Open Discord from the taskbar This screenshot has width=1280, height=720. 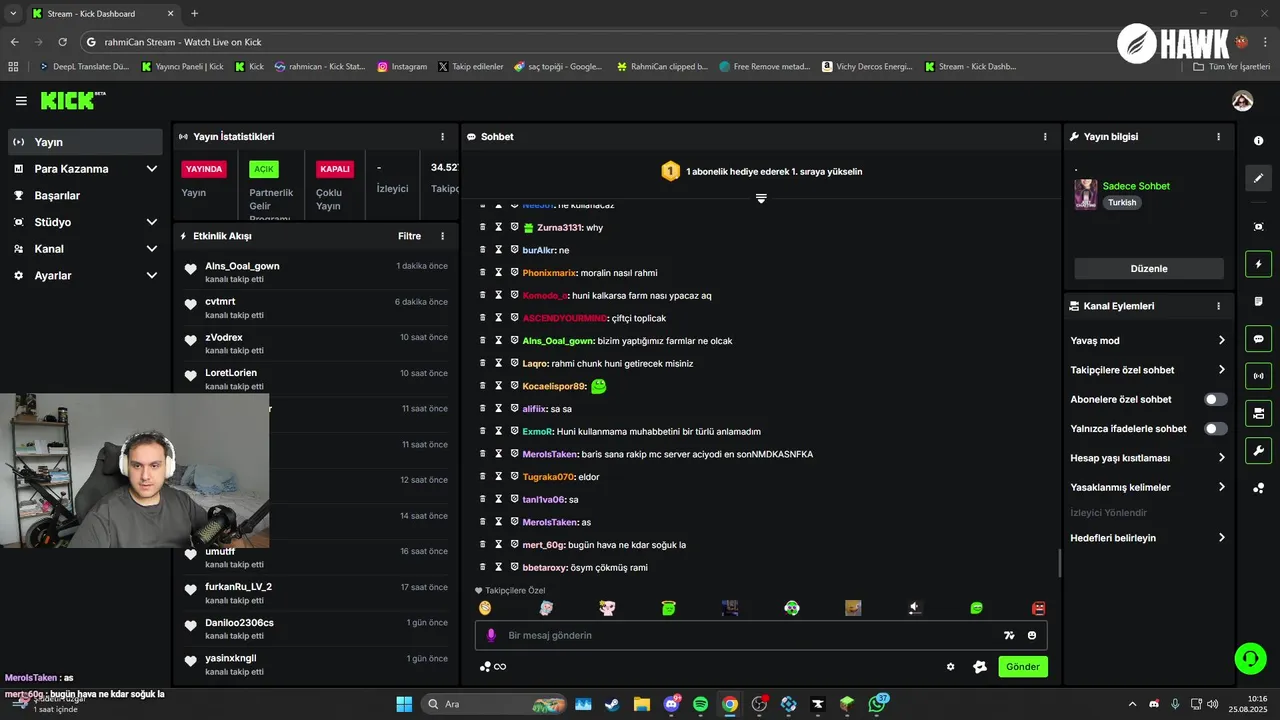click(x=671, y=704)
